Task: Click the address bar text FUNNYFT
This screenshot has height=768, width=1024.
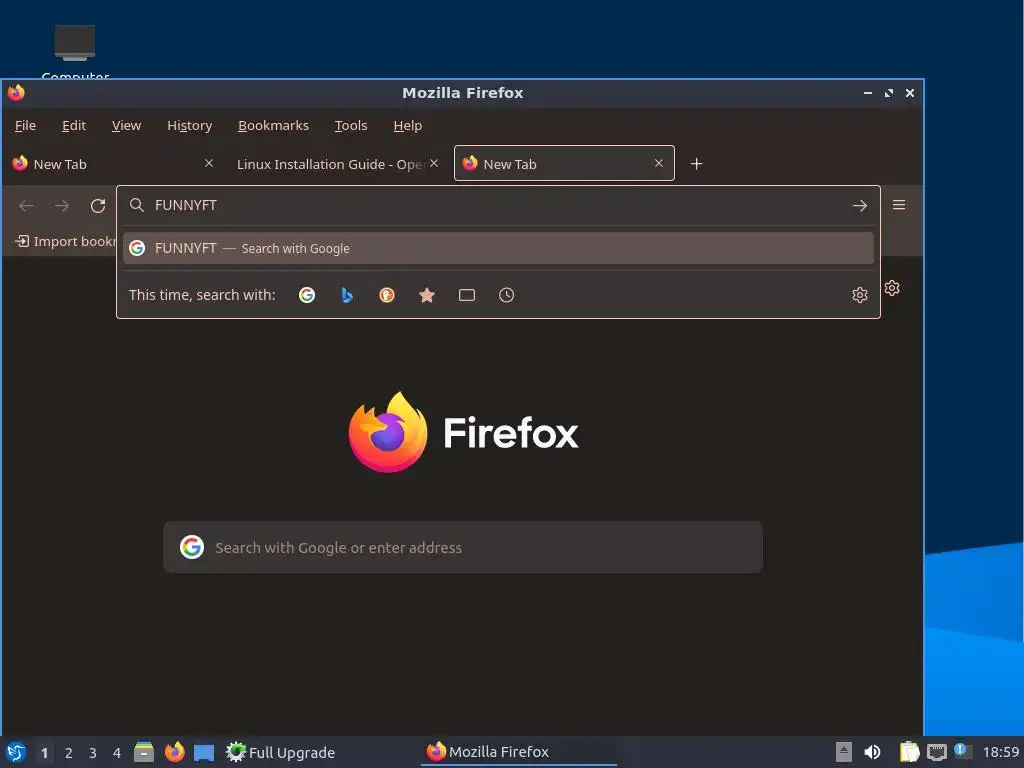Action: tap(185, 205)
